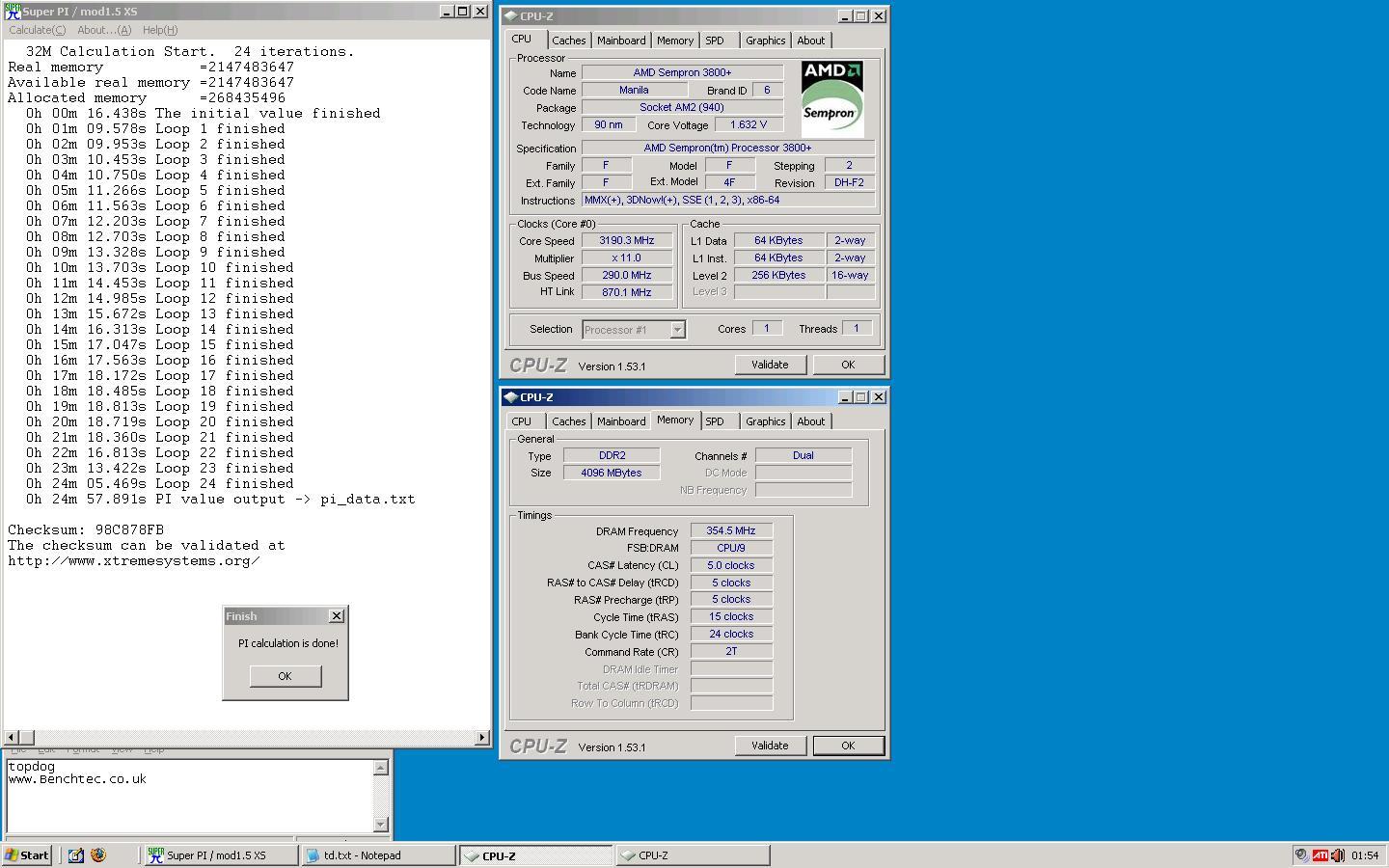Click first quick launch desktop icon
This screenshot has height=868, width=1389.
point(75,855)
